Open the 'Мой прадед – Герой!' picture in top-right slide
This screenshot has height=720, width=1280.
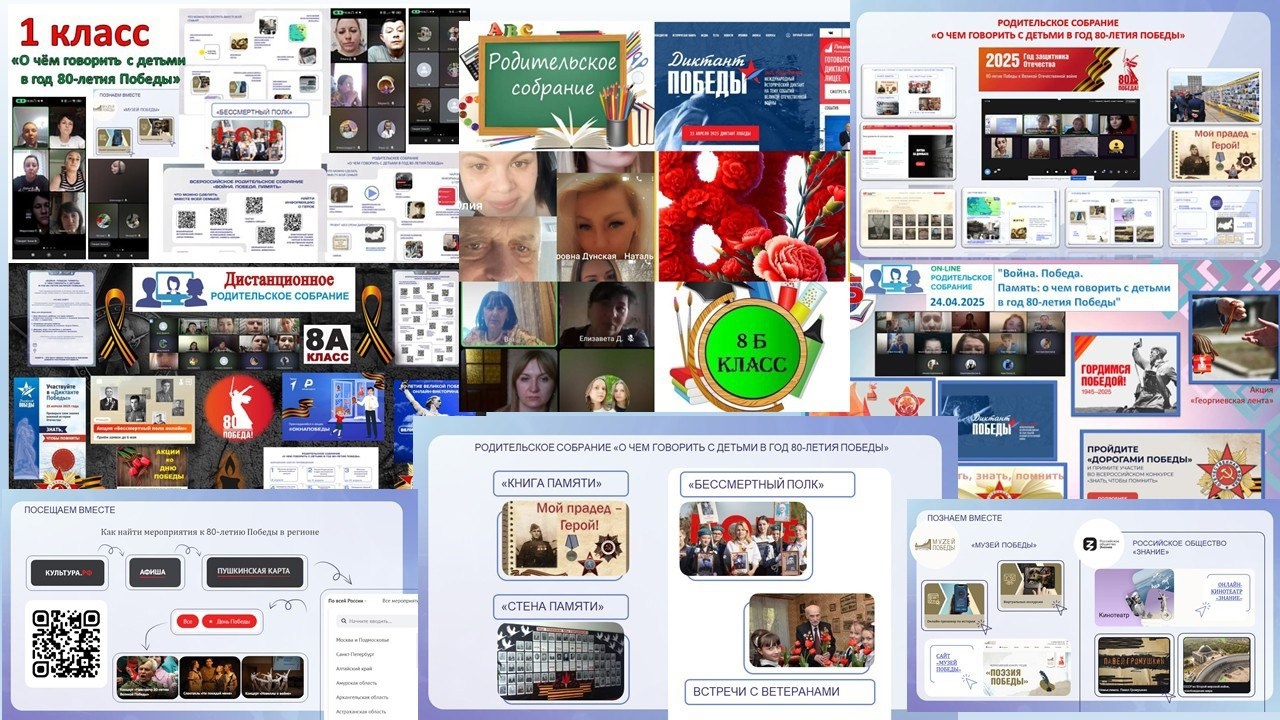pyautogui.click(x=1215, y=155)
